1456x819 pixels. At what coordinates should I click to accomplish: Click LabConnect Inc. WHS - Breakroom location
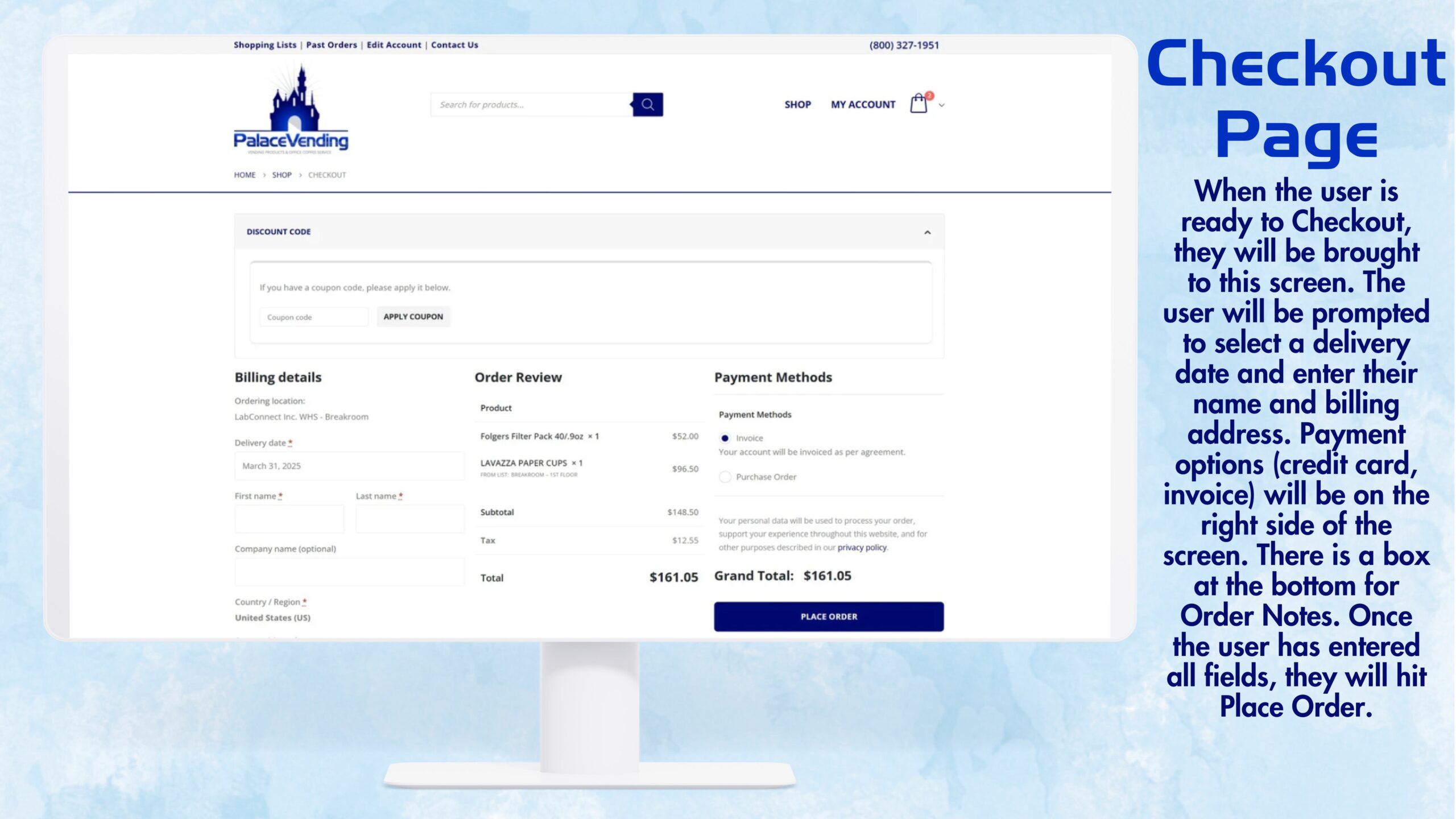coord(301,417)
